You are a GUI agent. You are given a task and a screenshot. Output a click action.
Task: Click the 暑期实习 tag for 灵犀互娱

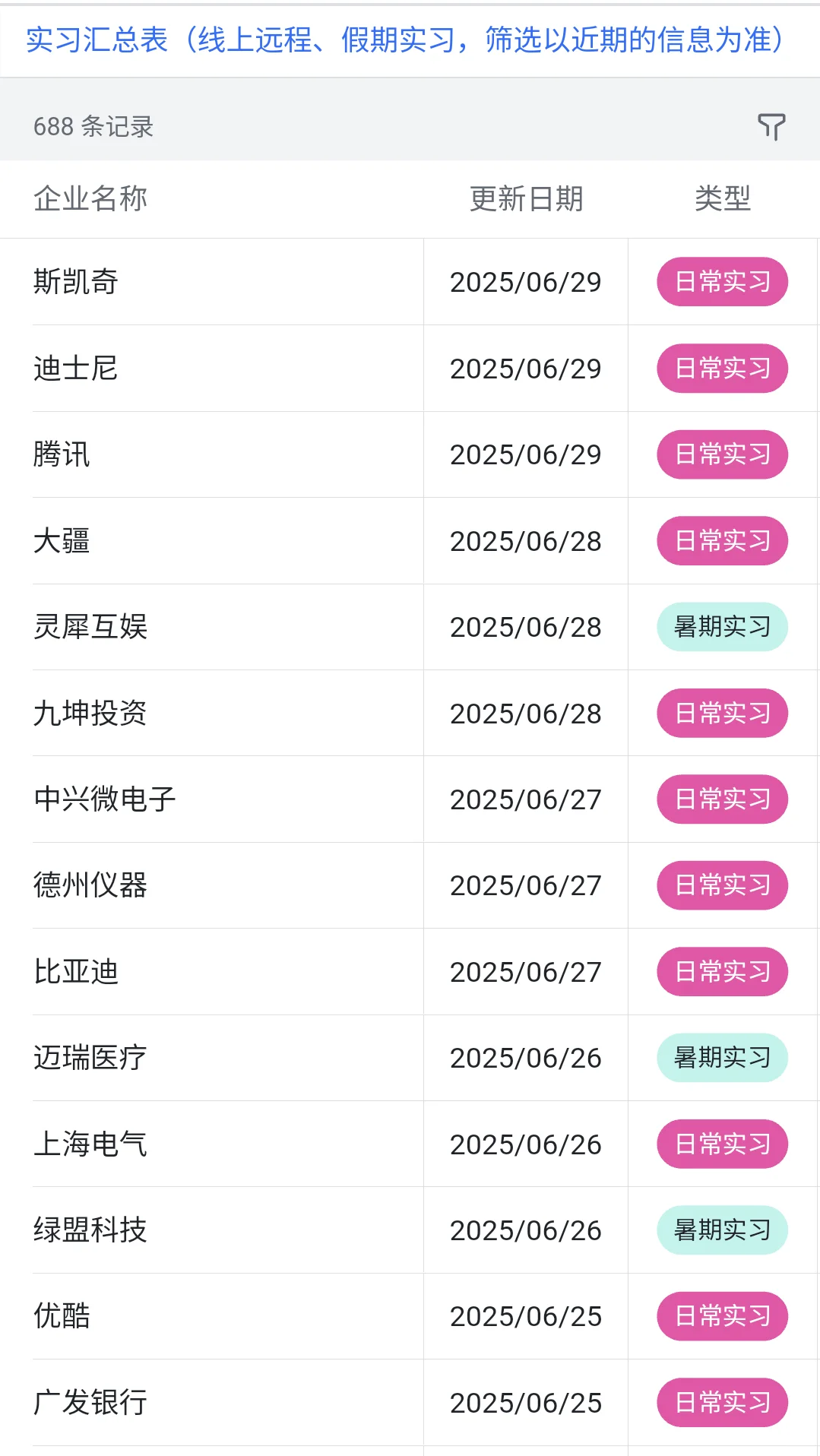coord(722,627)
